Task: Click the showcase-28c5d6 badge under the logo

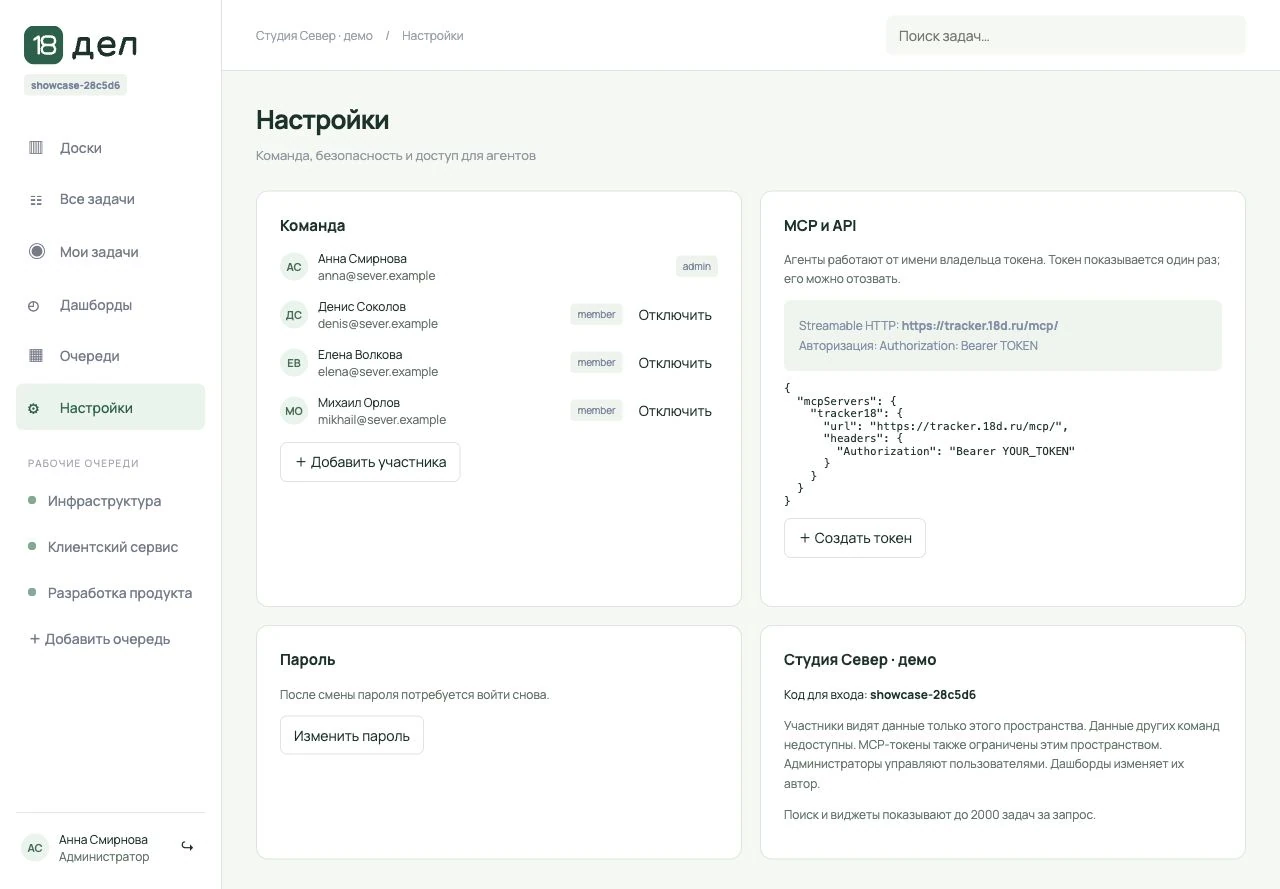Action: click(76, 86)
